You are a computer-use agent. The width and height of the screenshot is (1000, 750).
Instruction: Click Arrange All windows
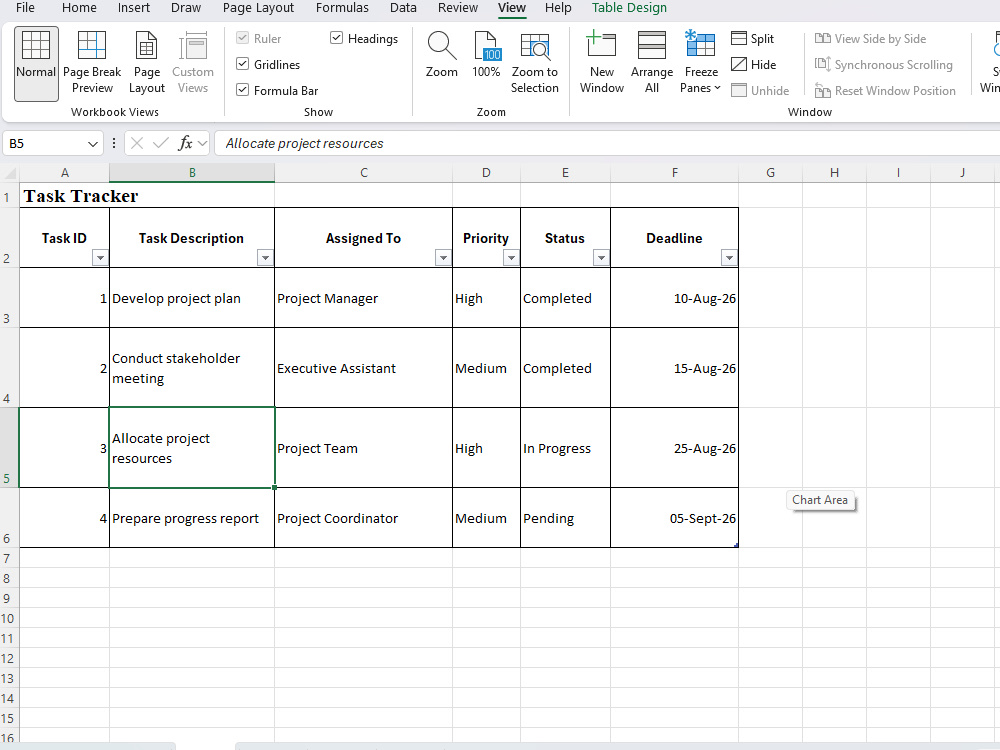click(x=652, y=64)
